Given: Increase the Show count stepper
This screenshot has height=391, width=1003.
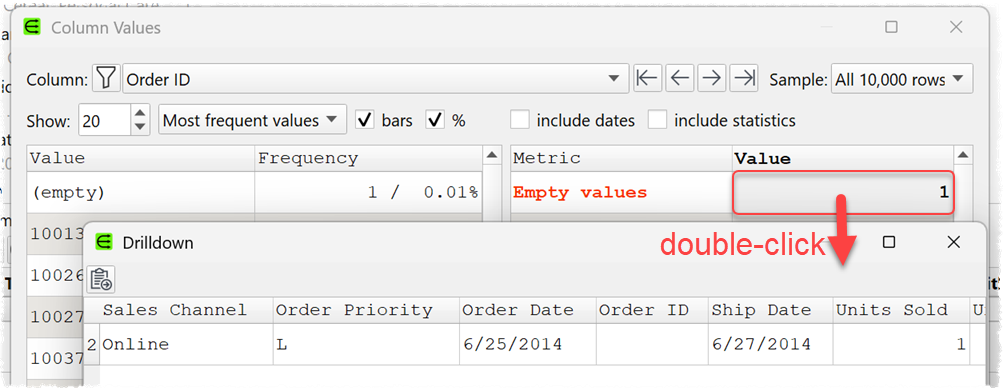Looking at the screenshot, I should tap(140, 113).
